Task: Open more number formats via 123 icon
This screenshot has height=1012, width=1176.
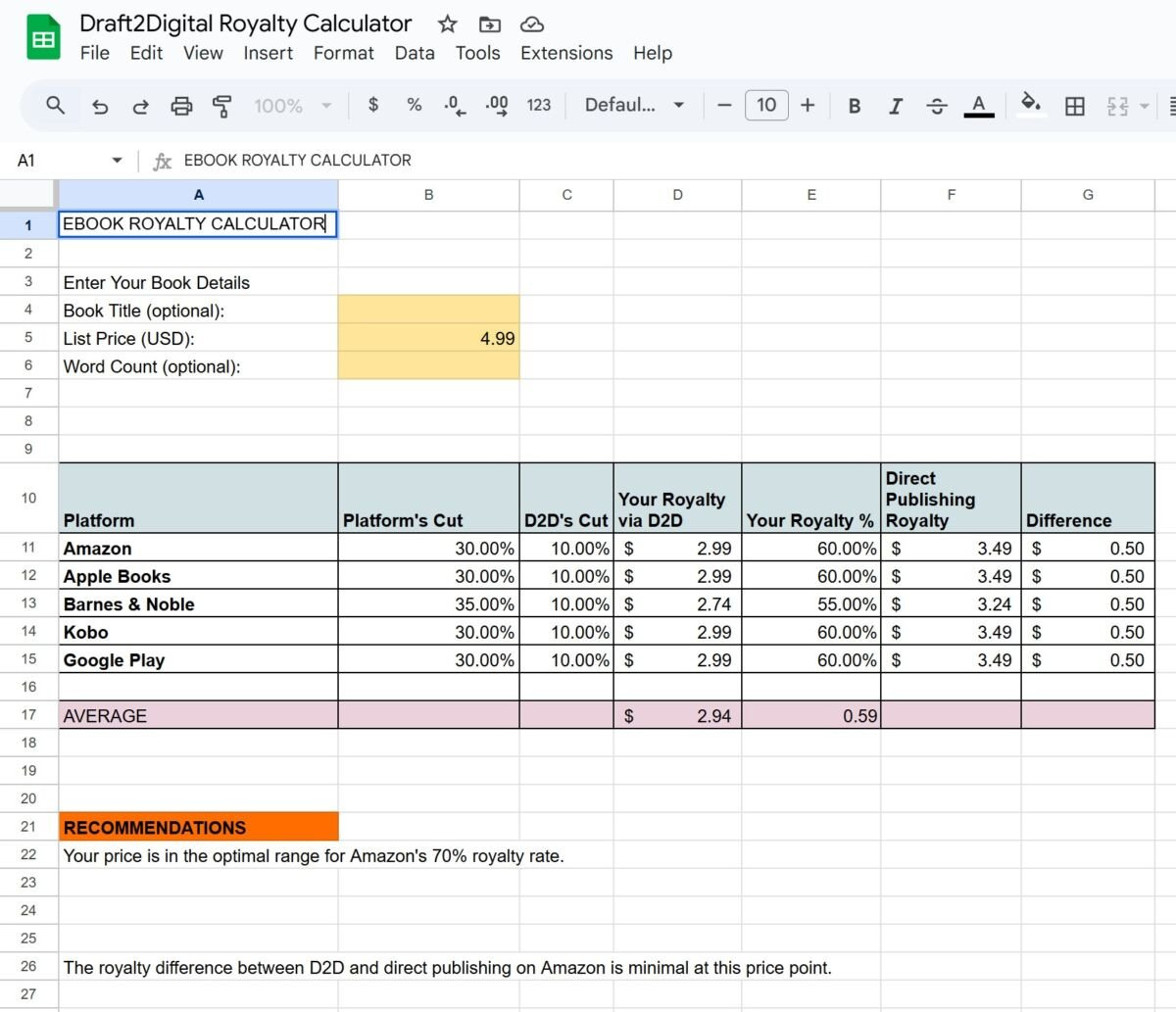Action: click(539, 105)
